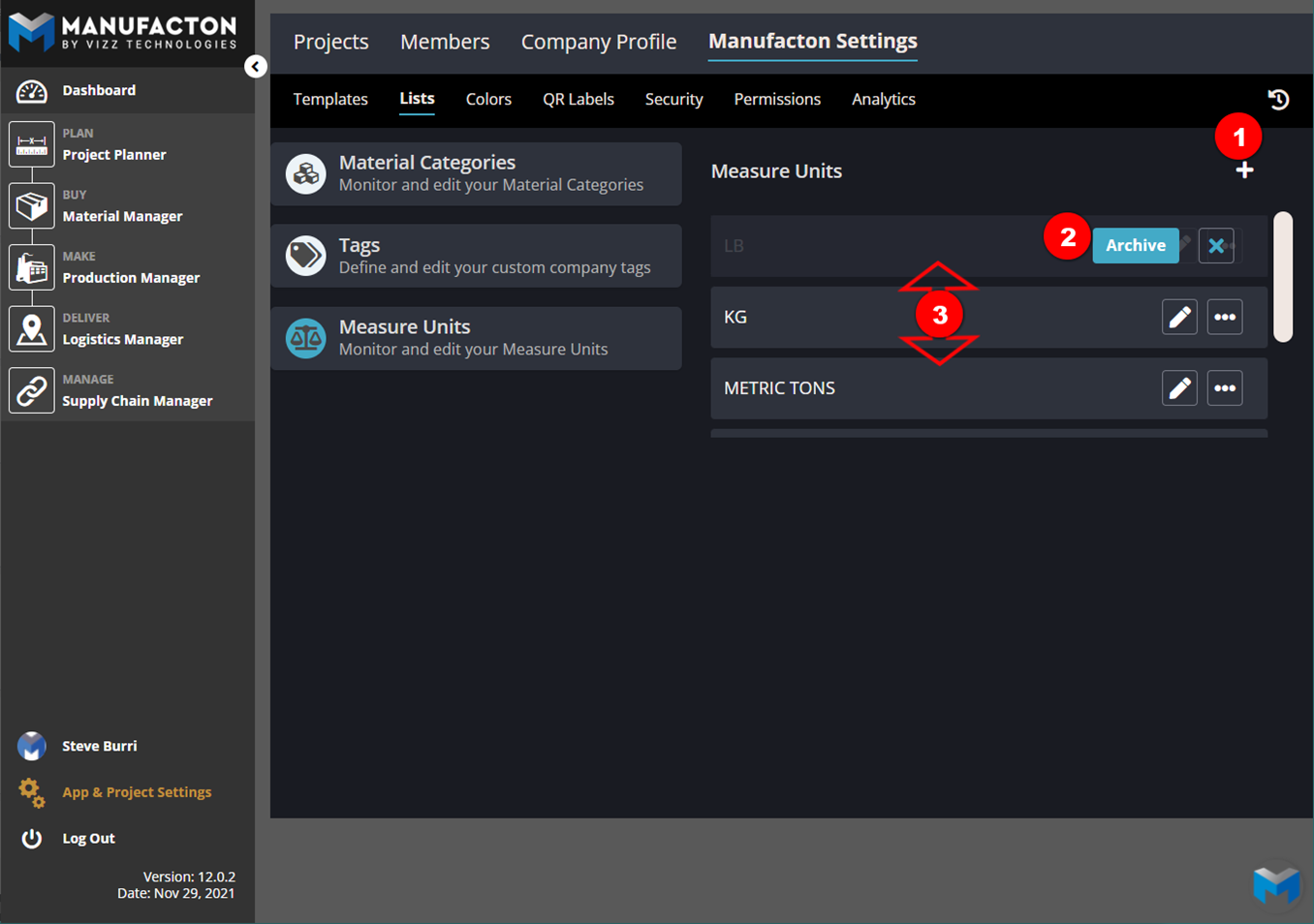
Task: Select the Tags list card
Action: (477, 257)
